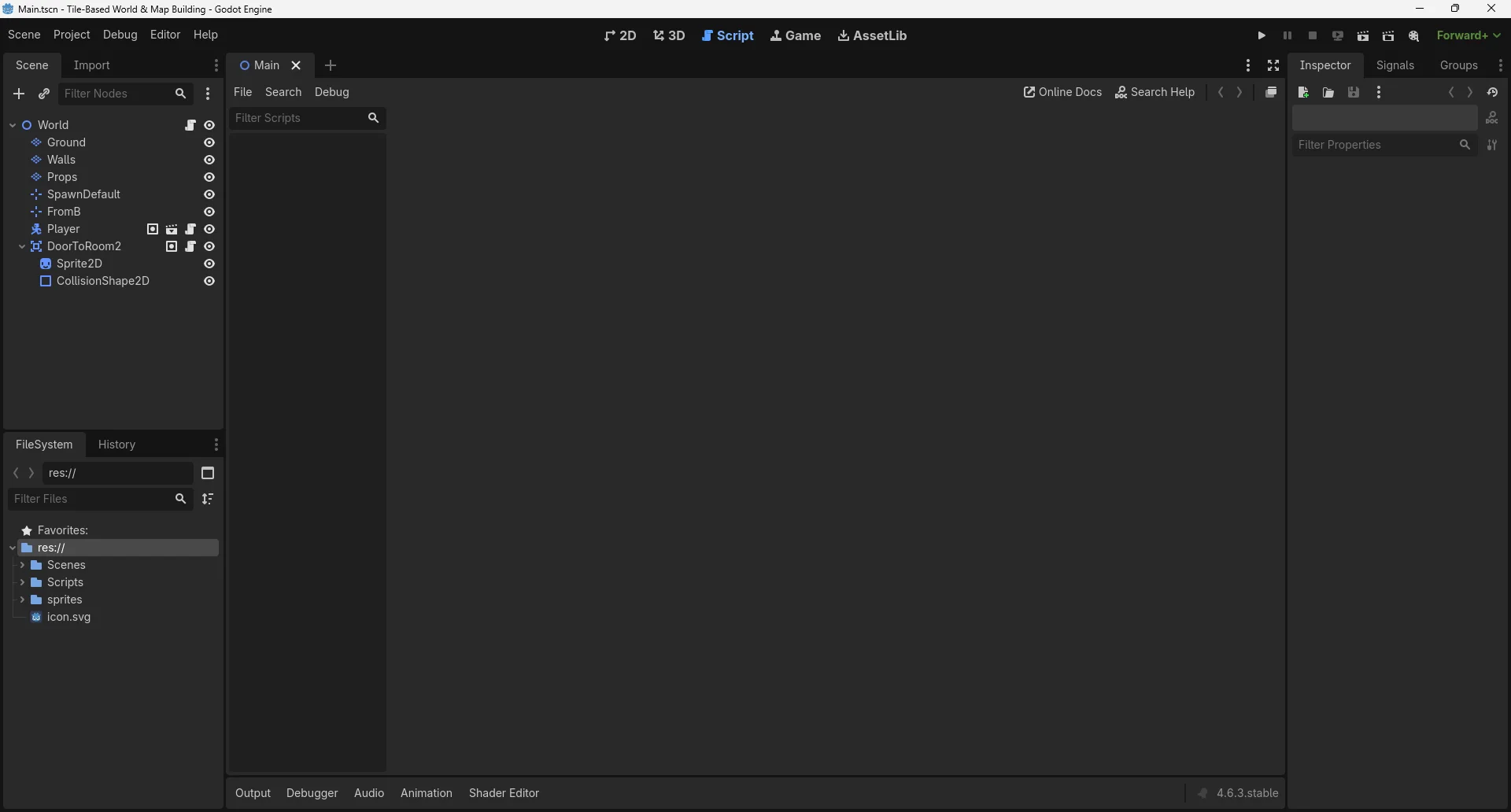1511x812 pixels.
Task: Toggle SpawnDefault marker visibility
Action: tap(209, 194)
